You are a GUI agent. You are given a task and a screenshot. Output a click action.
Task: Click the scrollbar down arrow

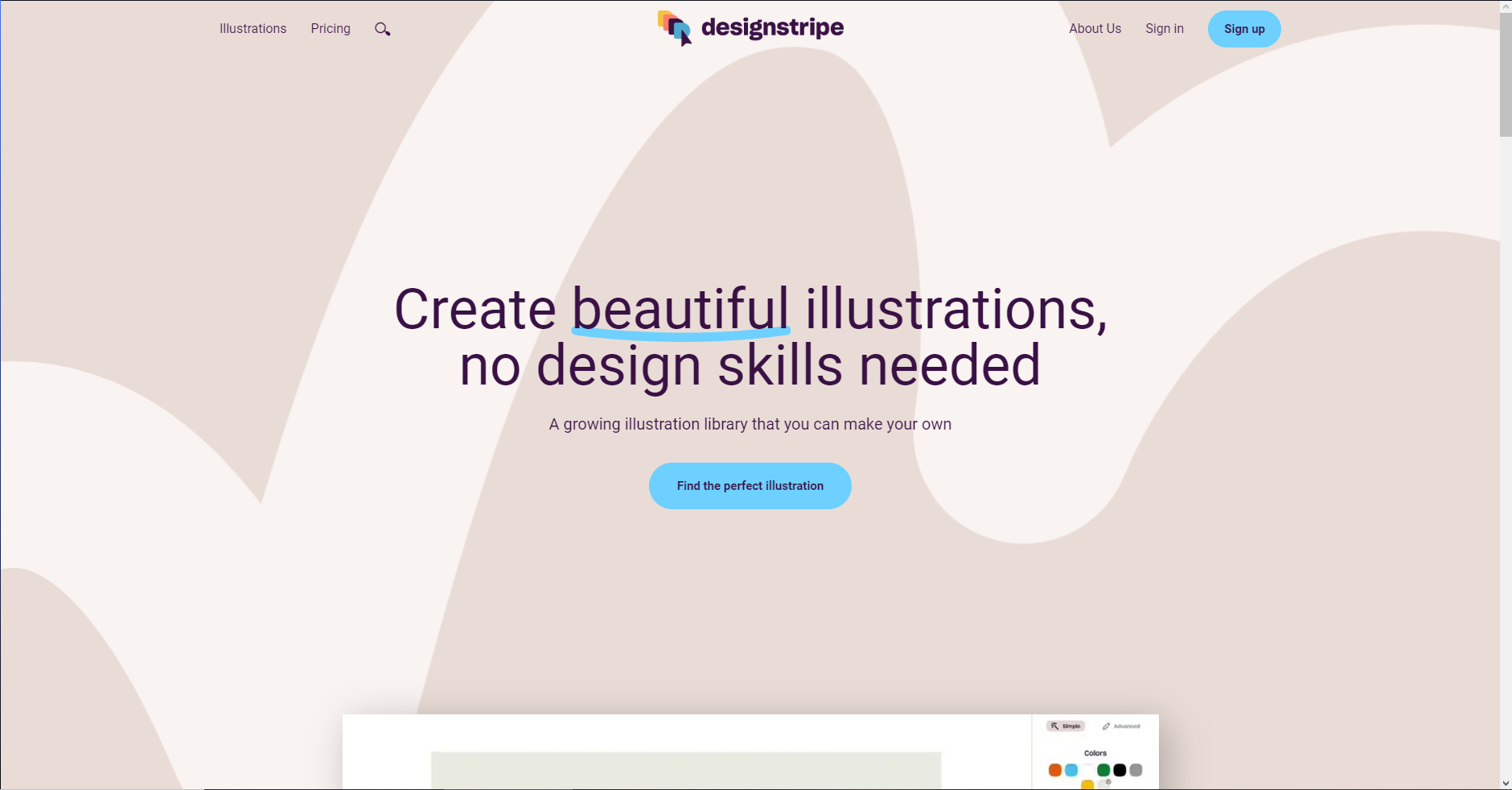tap(1506, 783)
